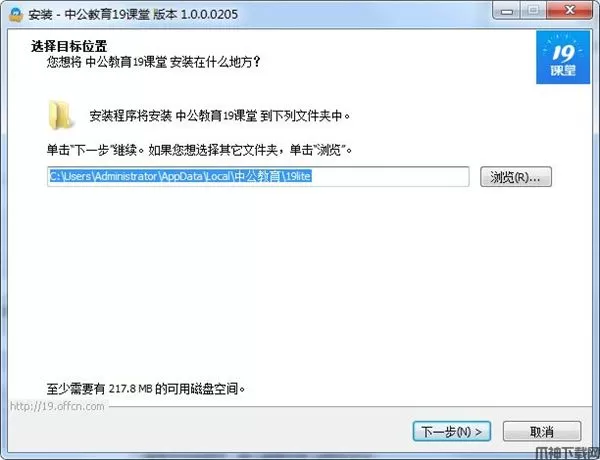Image resolution: width=600 pixels, height=460 pixels.
Task: Click the 选择目标位置 heading
Action: point(69,46)
